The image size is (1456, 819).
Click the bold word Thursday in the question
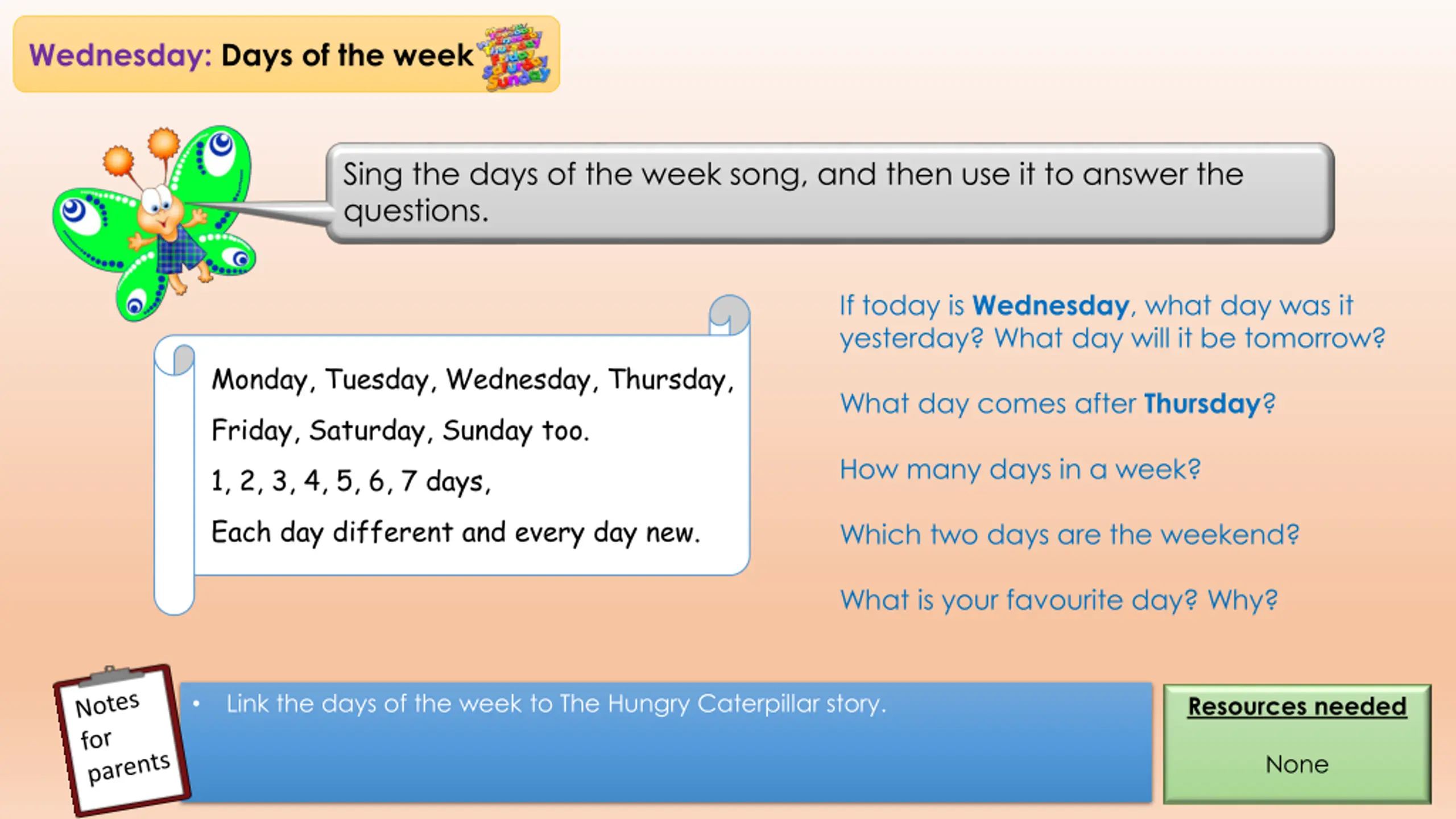(x=1202, y=404)
